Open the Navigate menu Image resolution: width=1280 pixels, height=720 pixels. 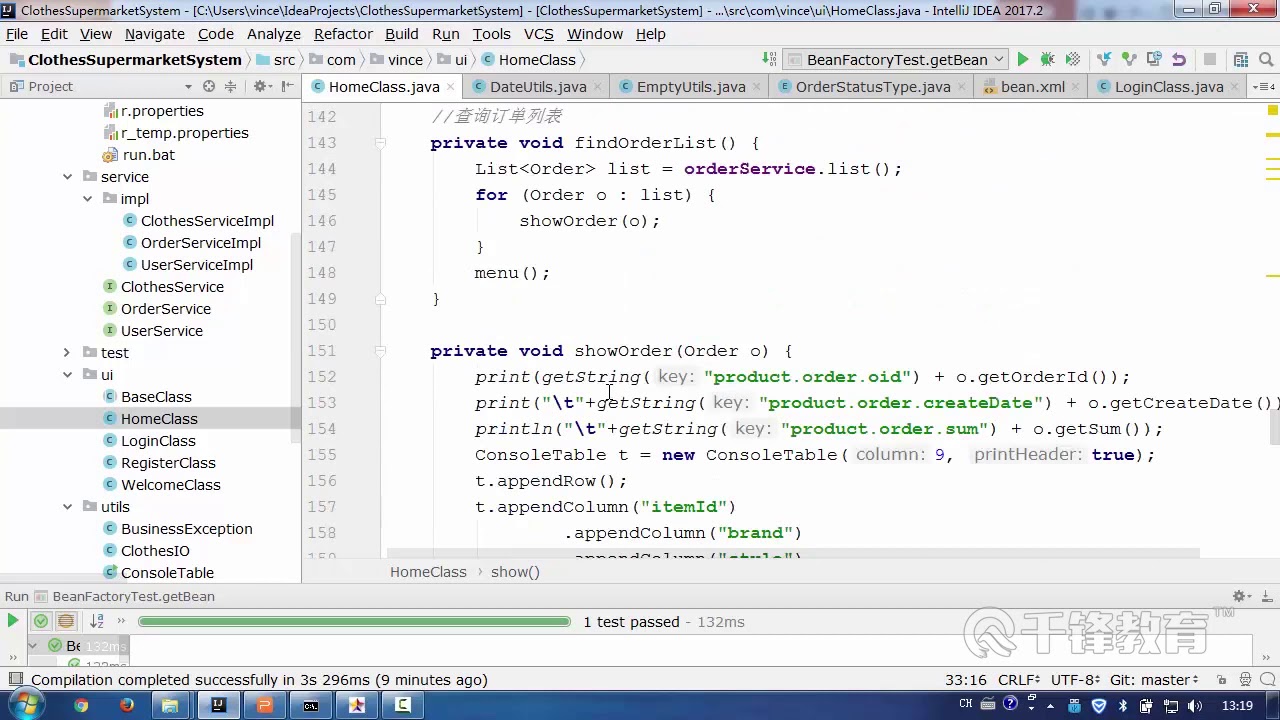coord(155,34)
